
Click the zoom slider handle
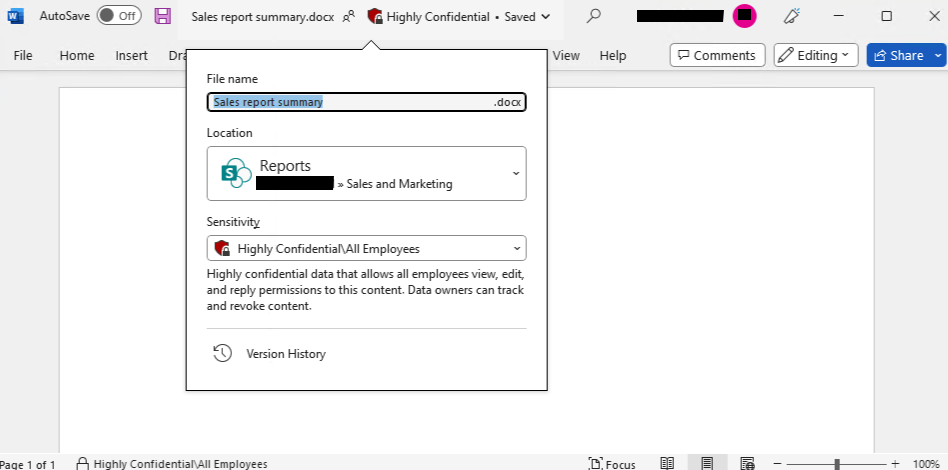click(837, 464)
